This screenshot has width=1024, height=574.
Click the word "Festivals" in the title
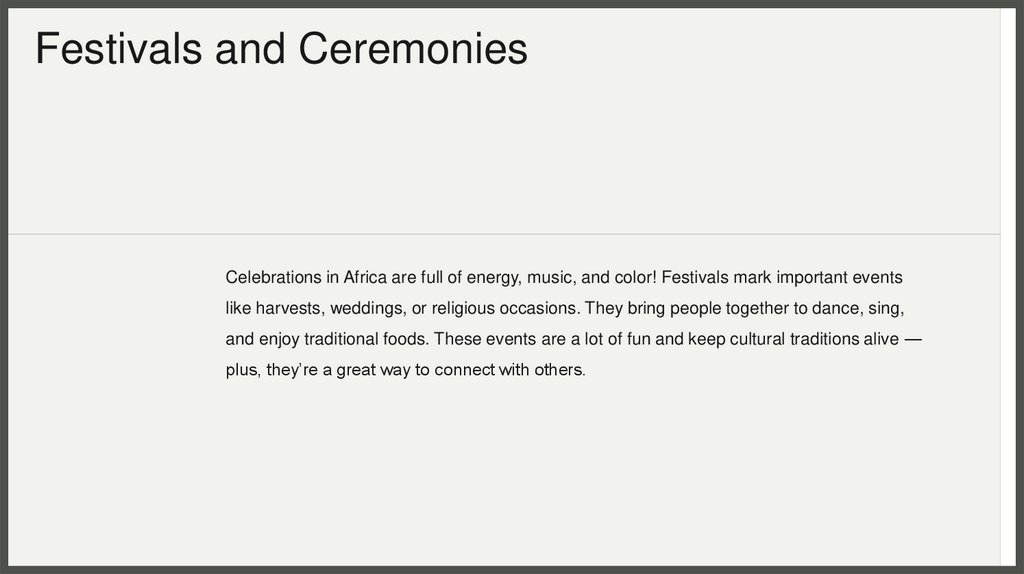(x=118, y=49)
